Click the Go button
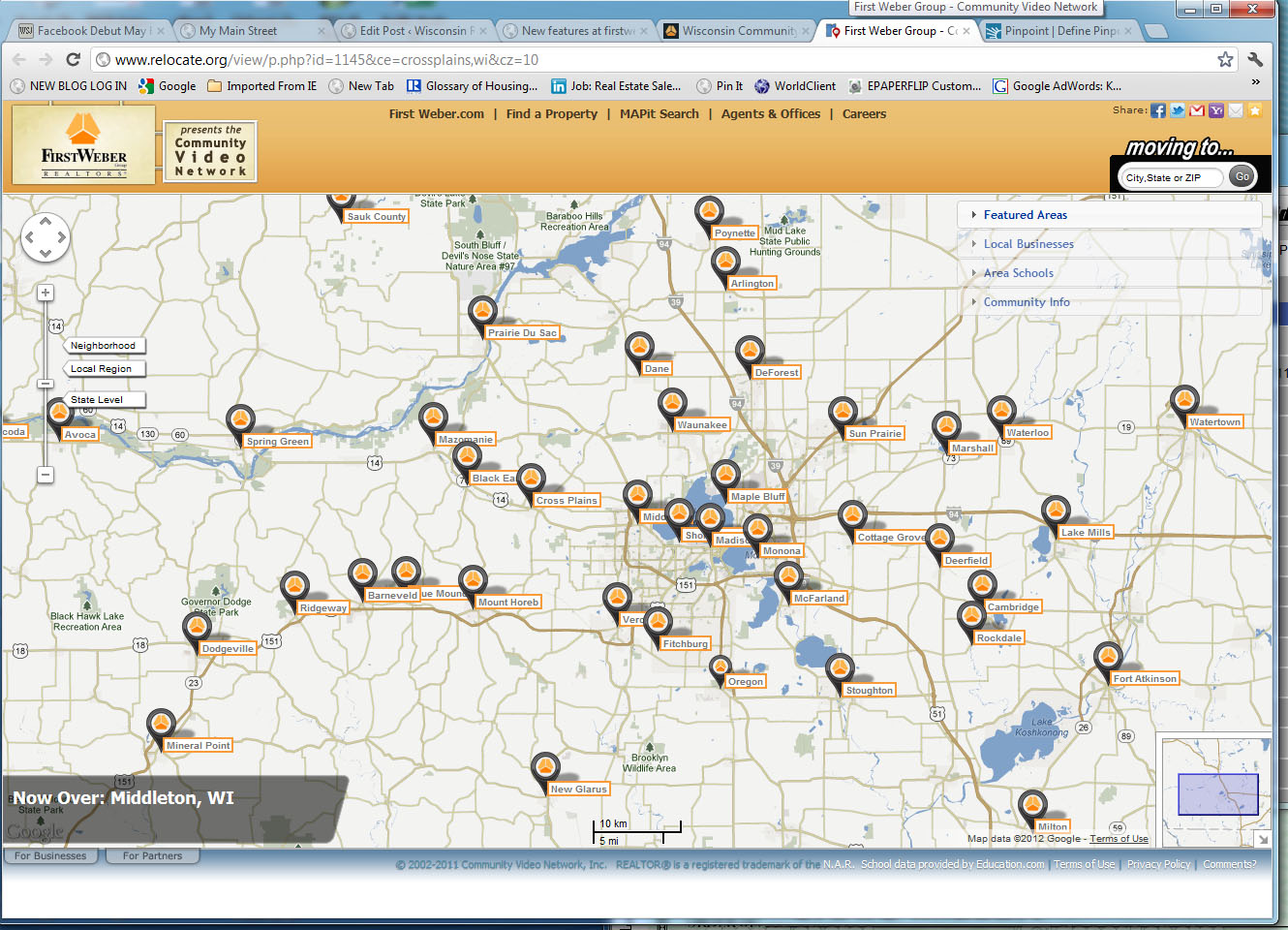Image resolution: width=1288 pixels, height=930 pixels. tap(1242, 176)
